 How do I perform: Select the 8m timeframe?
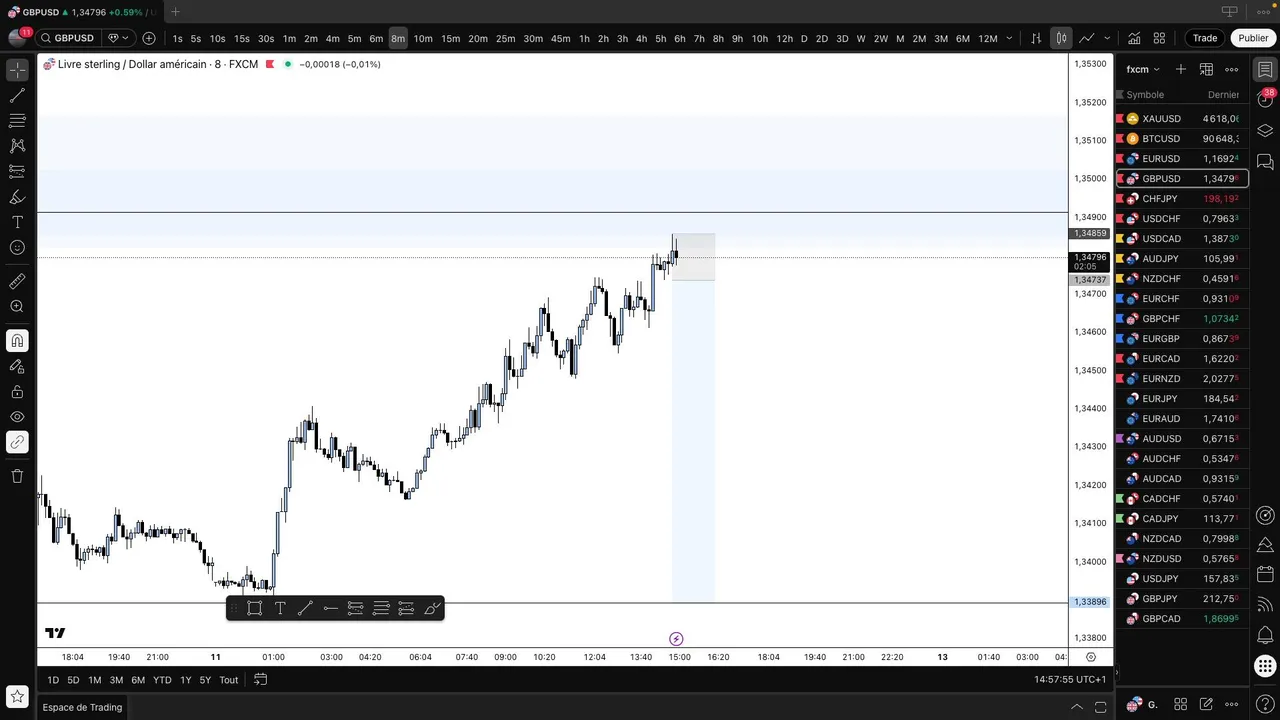point(398,38)
